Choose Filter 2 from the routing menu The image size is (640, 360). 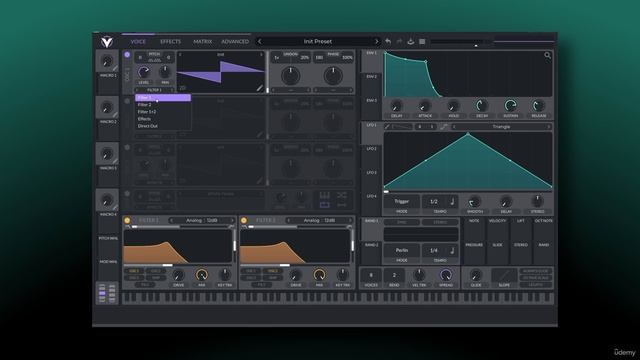tap(163, 105)
